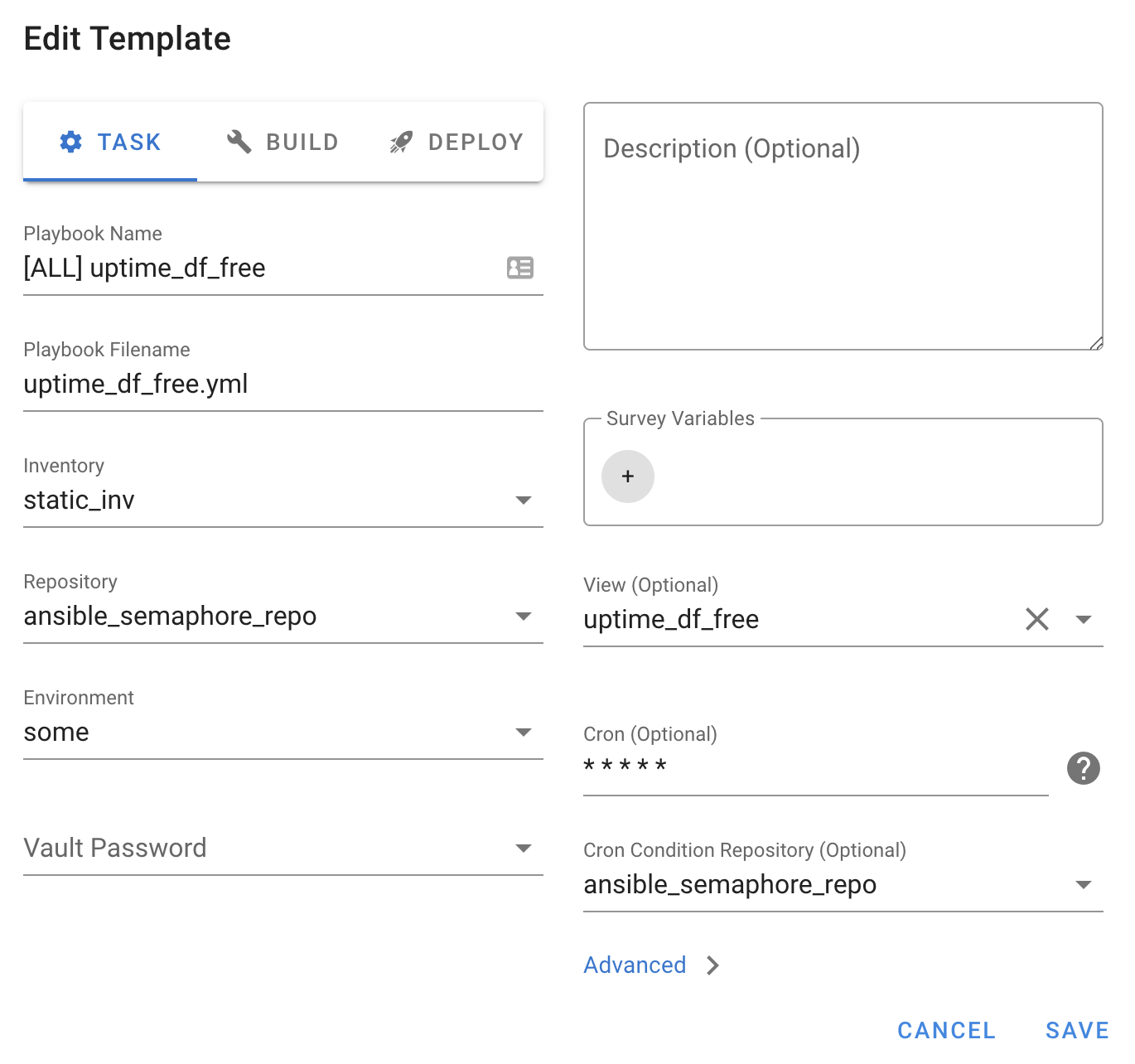Screen dimensions: 1135x1064
Task: Clear the View selection with X icon
Action: (x=1037, y=619)
